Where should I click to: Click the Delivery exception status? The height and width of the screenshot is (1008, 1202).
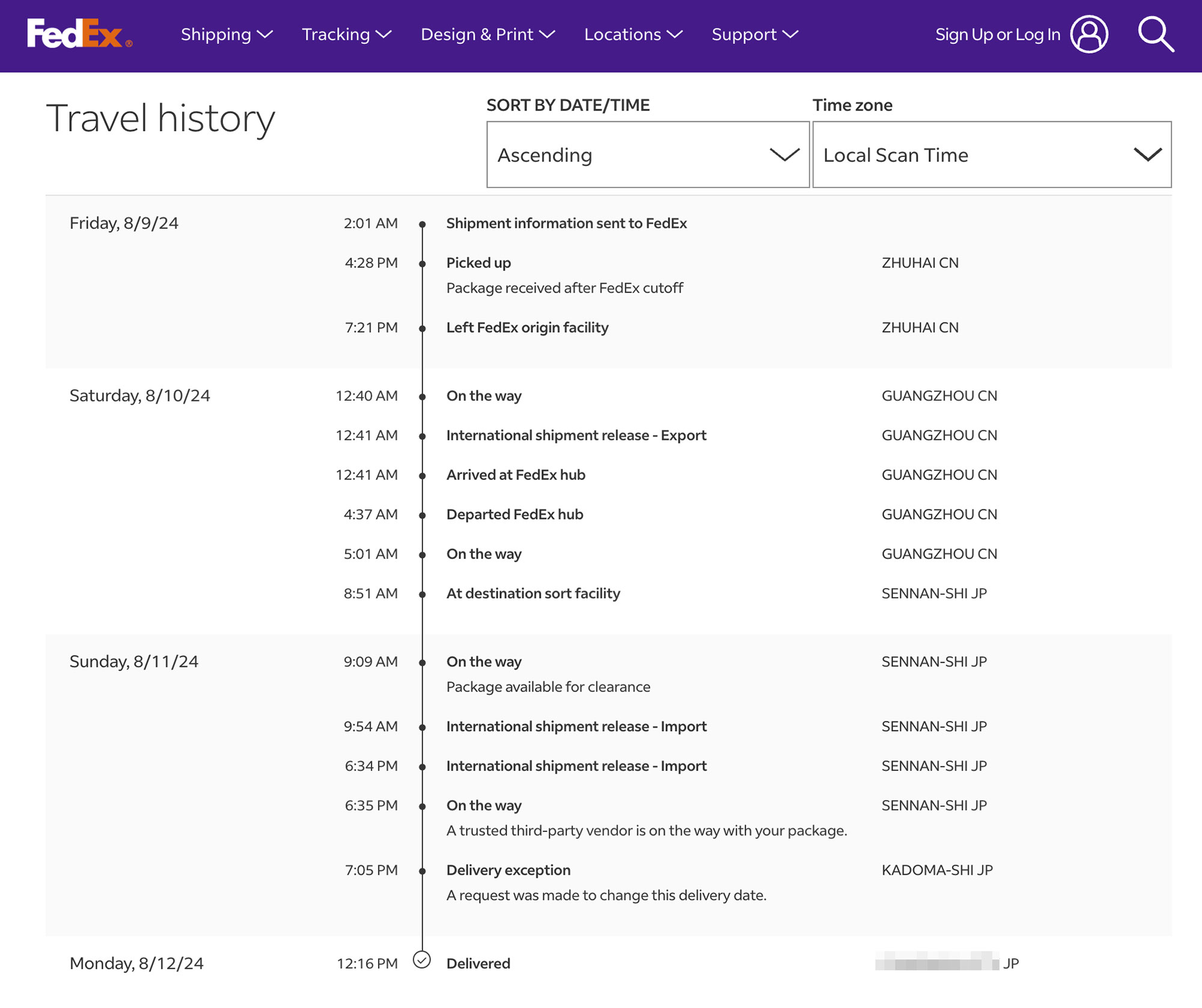[x=508, y=870]
